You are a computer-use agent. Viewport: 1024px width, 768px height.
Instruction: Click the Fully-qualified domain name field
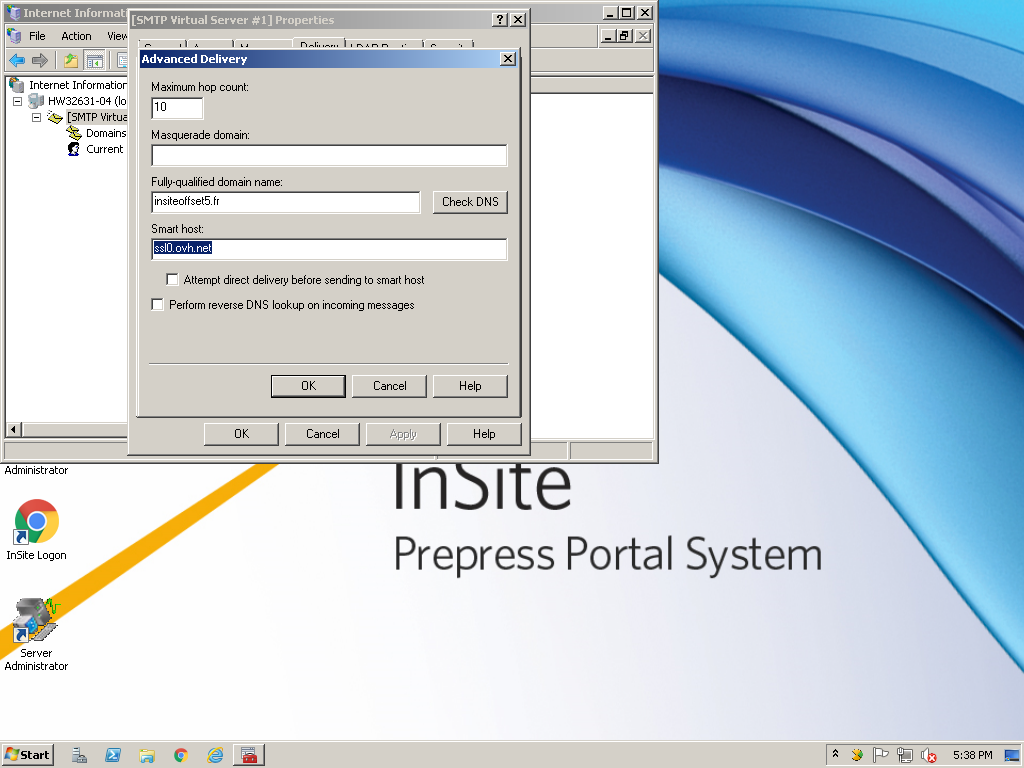point(285,202)
